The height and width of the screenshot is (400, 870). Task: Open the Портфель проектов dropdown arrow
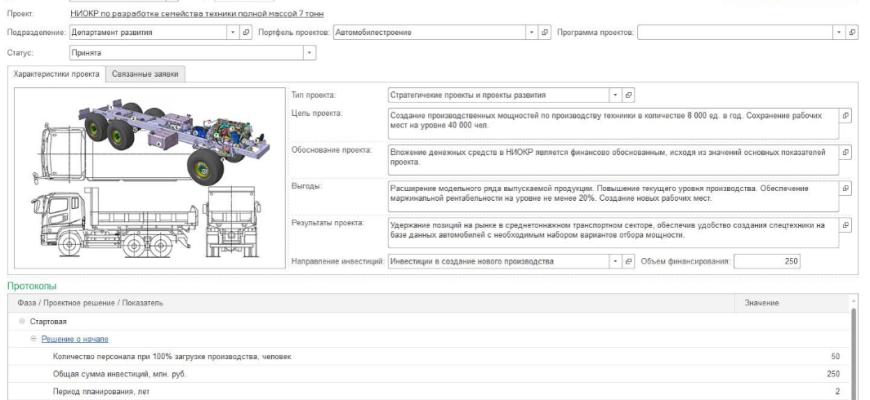click(532, 32)
